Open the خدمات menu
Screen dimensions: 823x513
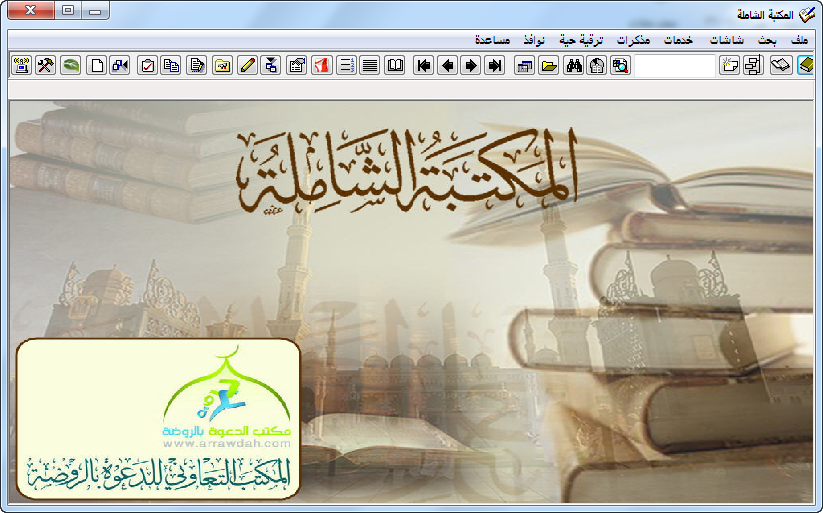click(x=679, y=40)
